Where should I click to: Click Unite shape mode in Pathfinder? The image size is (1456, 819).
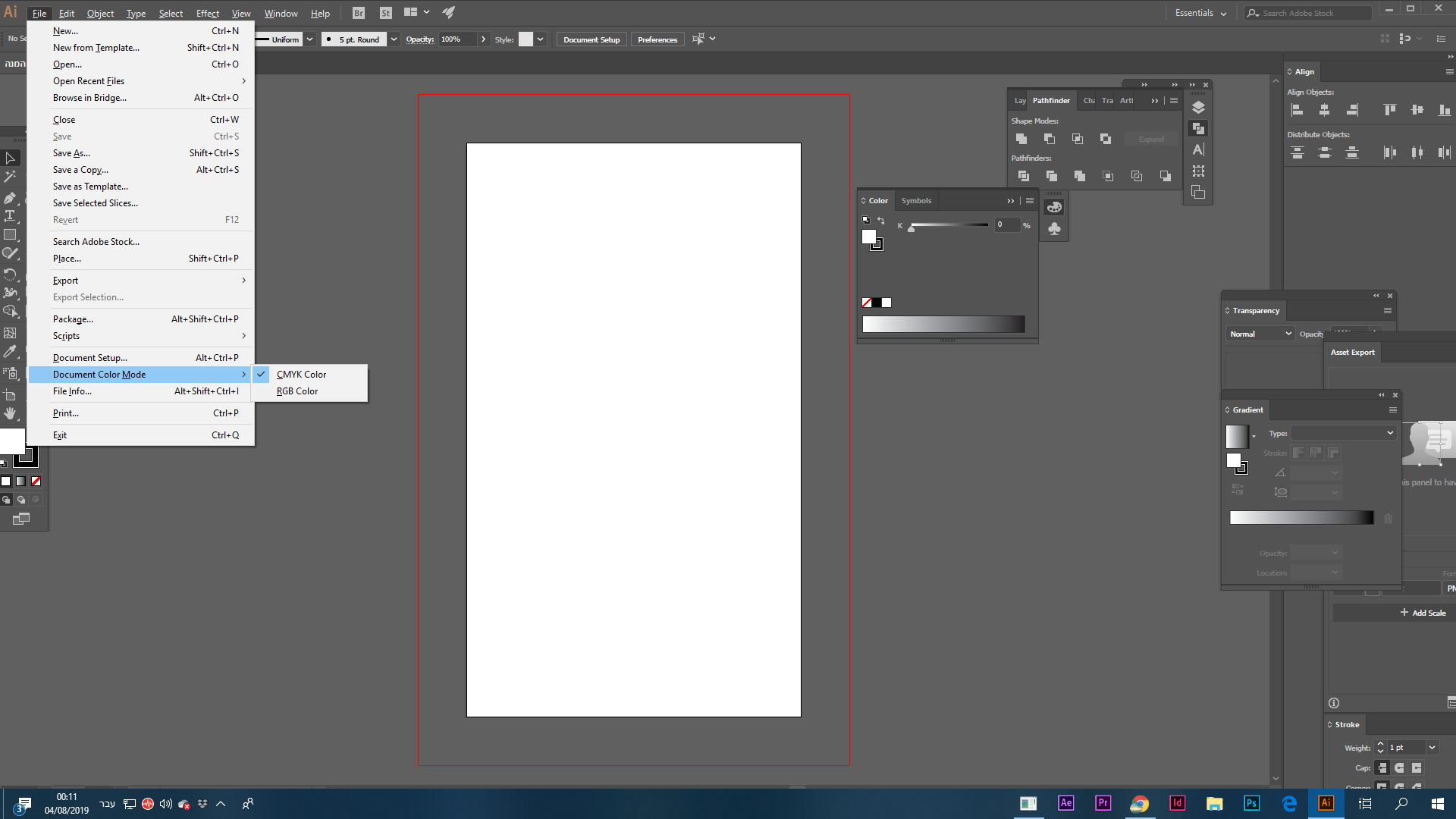click(x=1021, y=139)
